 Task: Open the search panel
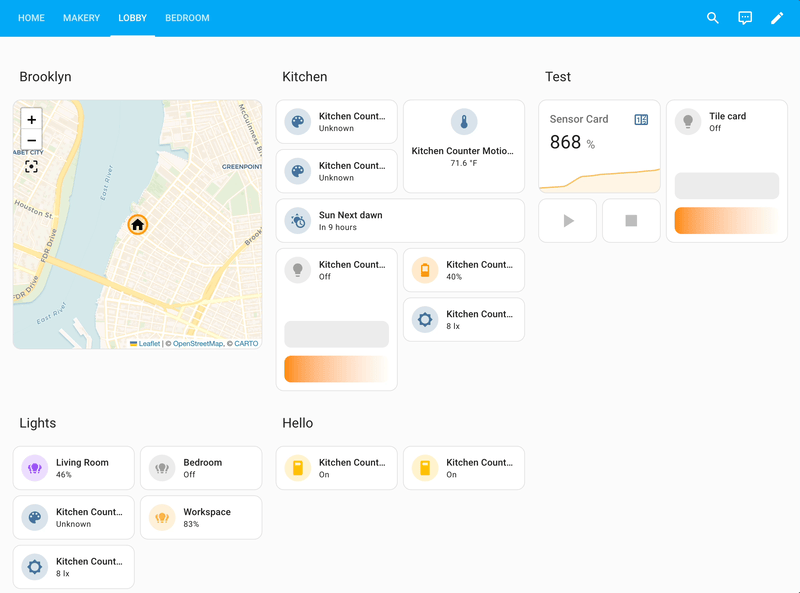(x=712, y=17)
